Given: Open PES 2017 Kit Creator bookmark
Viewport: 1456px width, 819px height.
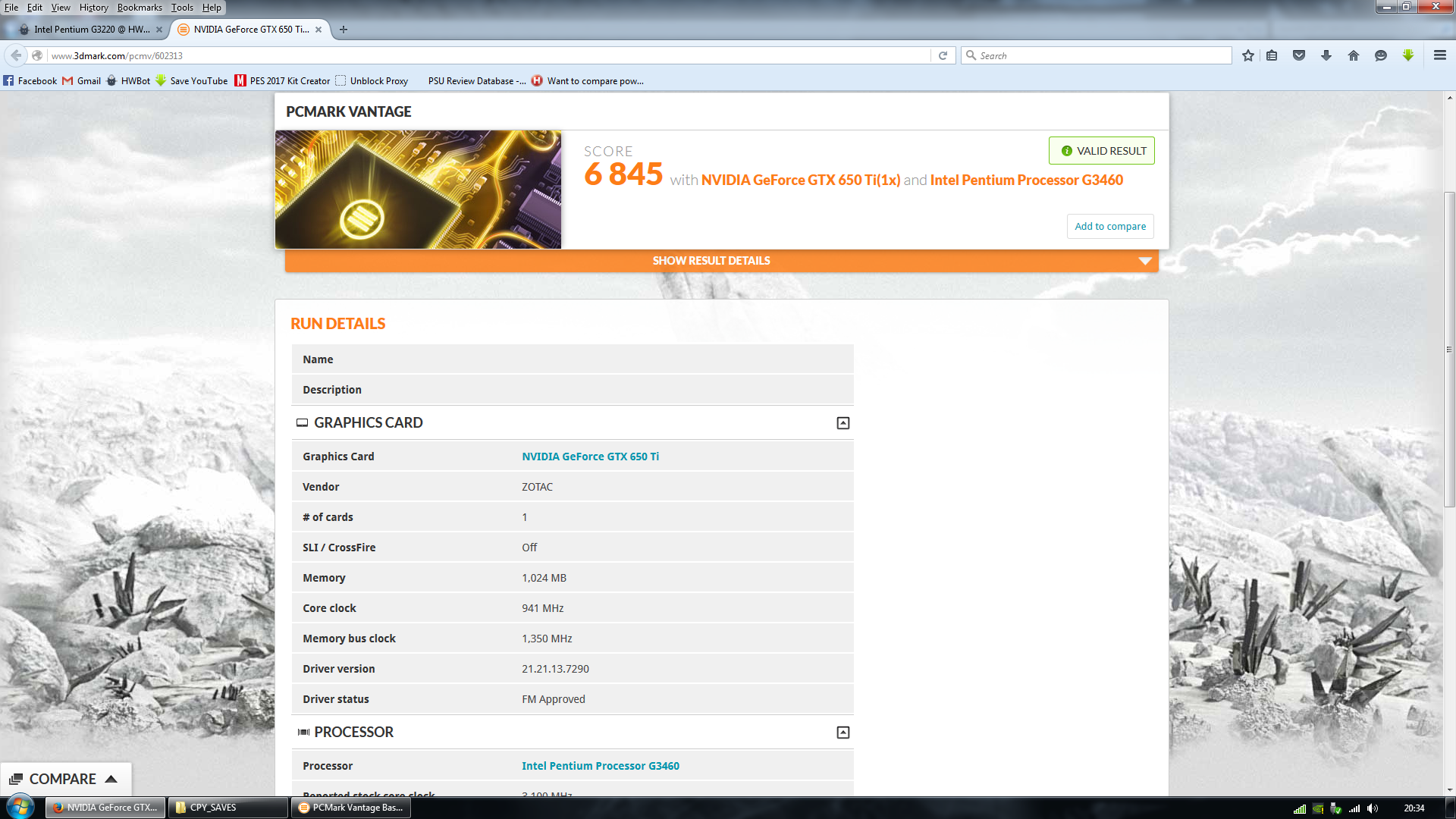Looking at the screenshot, I should coord(282,81).
